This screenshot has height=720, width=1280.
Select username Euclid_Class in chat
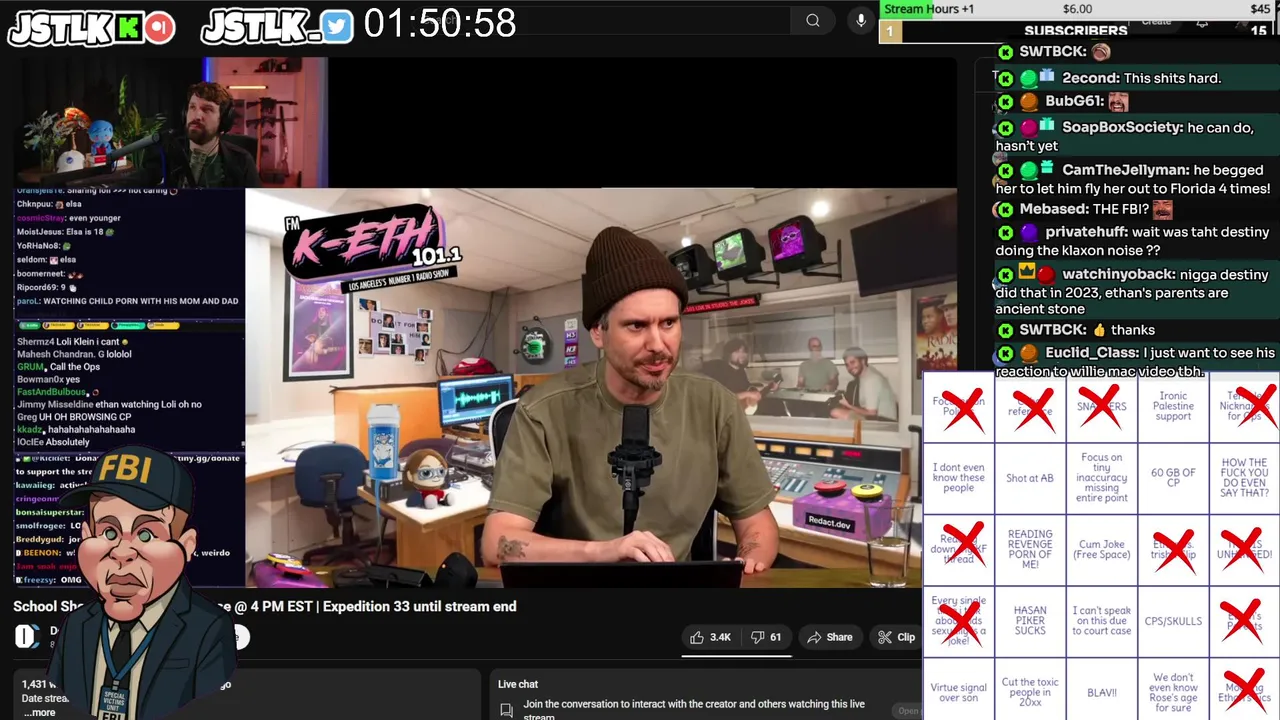coord(1092,353)
